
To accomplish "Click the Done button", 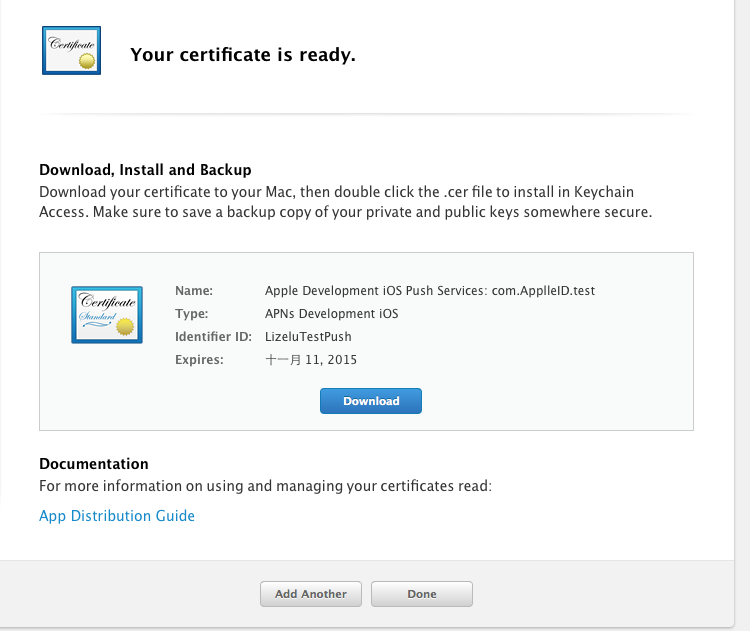I will click(422, 594).
